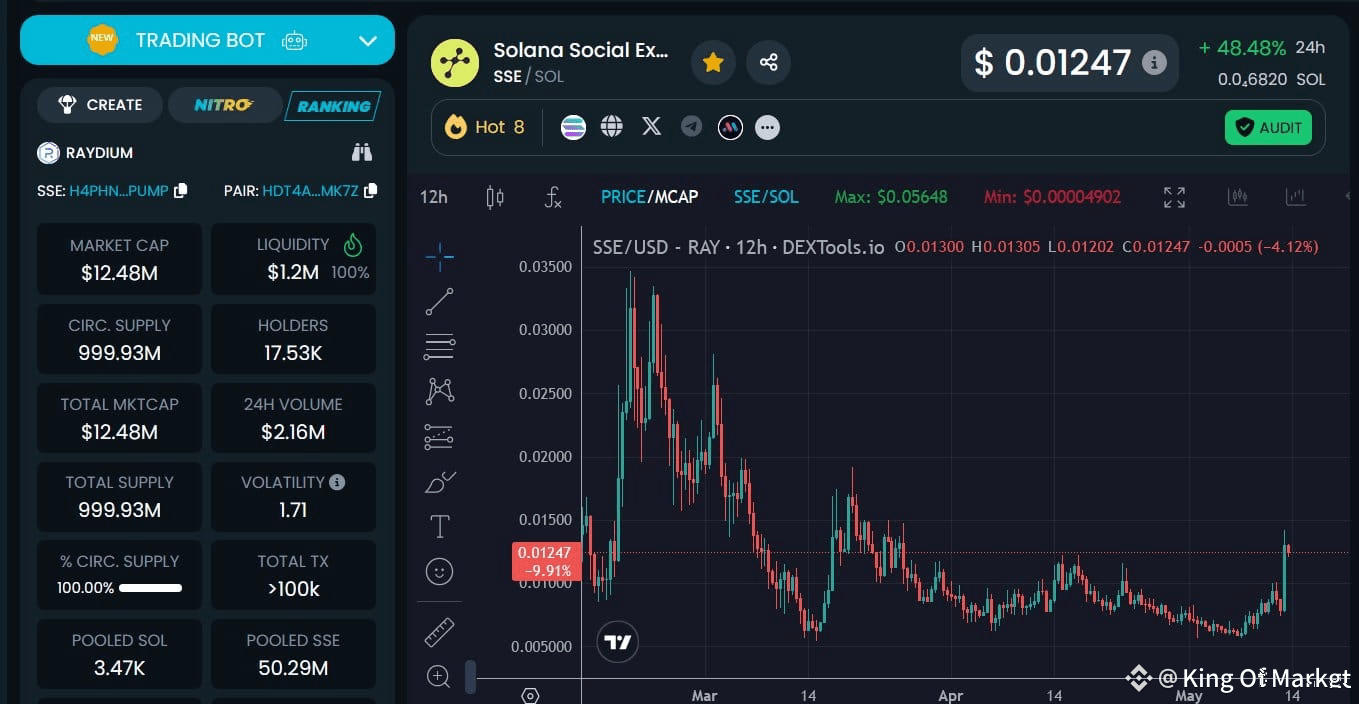Visit the token website globe icon

[612, 126]
